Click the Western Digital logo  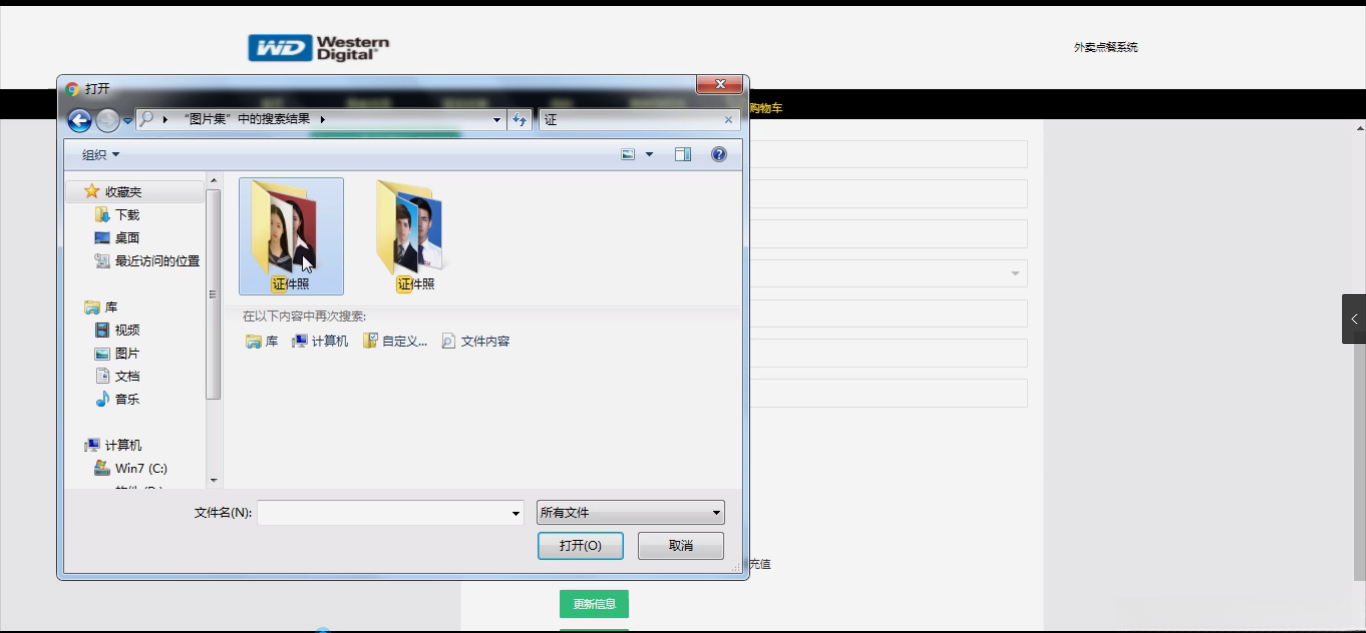pyautogui.click(x=319, y=48)
